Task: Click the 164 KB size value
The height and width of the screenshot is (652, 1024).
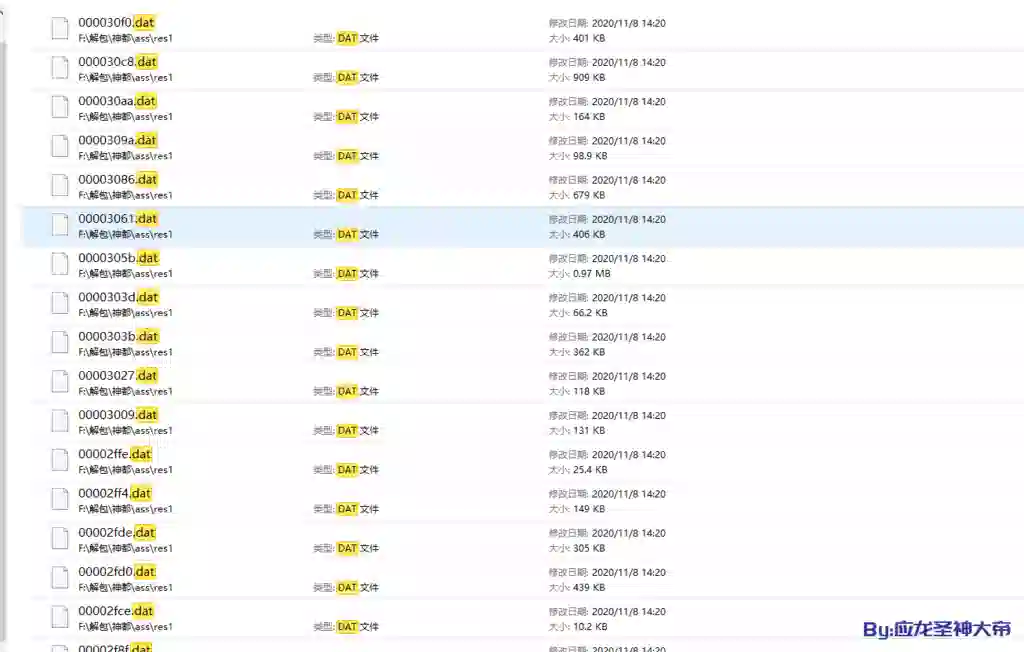Action: click(x=589, y=116)
